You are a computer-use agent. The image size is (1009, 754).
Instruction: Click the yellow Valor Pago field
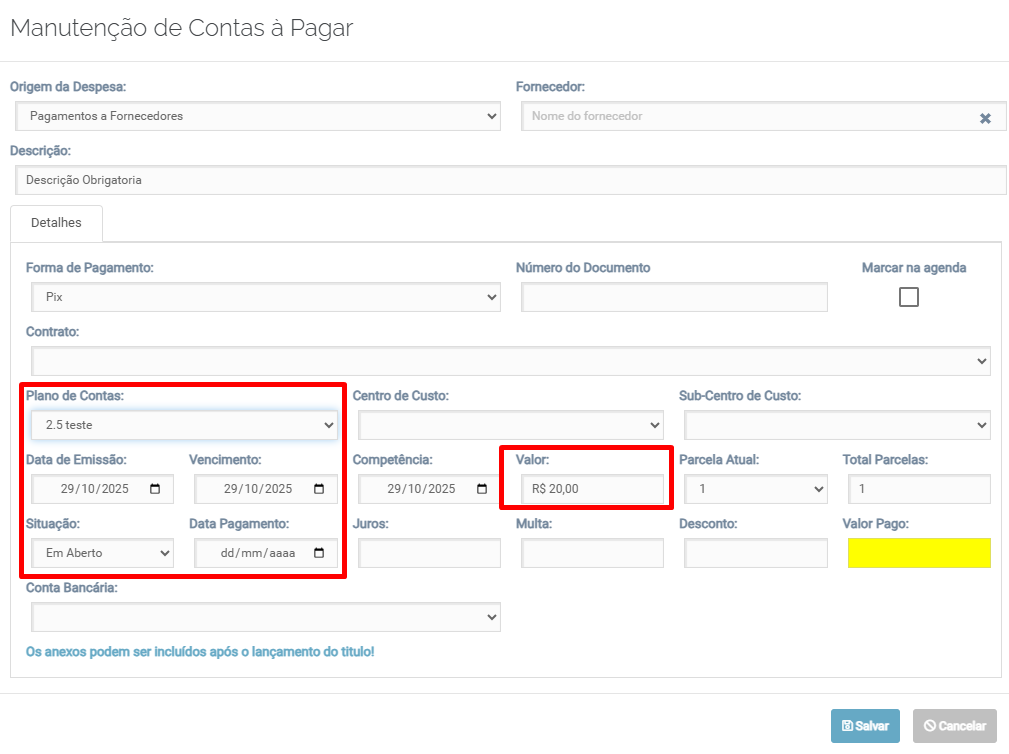pyautogui.click(x=918, y=553)
